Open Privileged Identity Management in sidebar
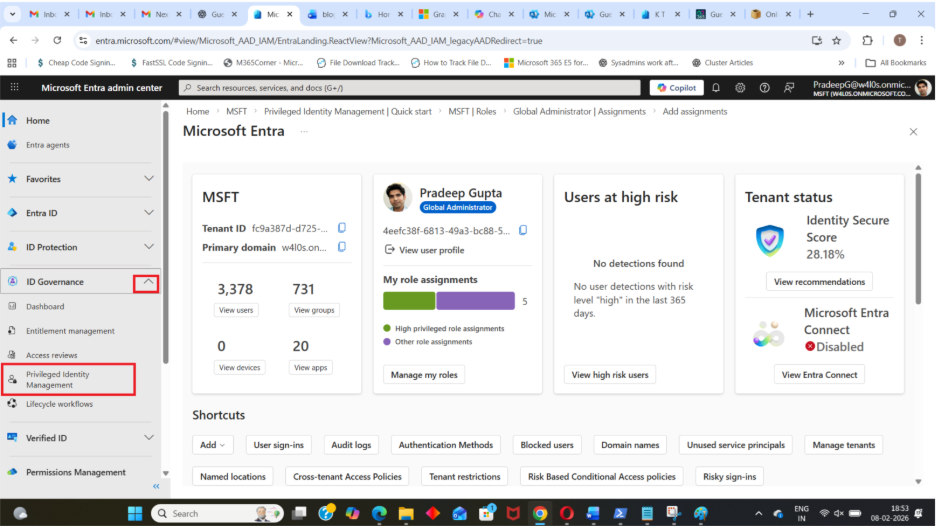936x526 pixels. point(68,379)
